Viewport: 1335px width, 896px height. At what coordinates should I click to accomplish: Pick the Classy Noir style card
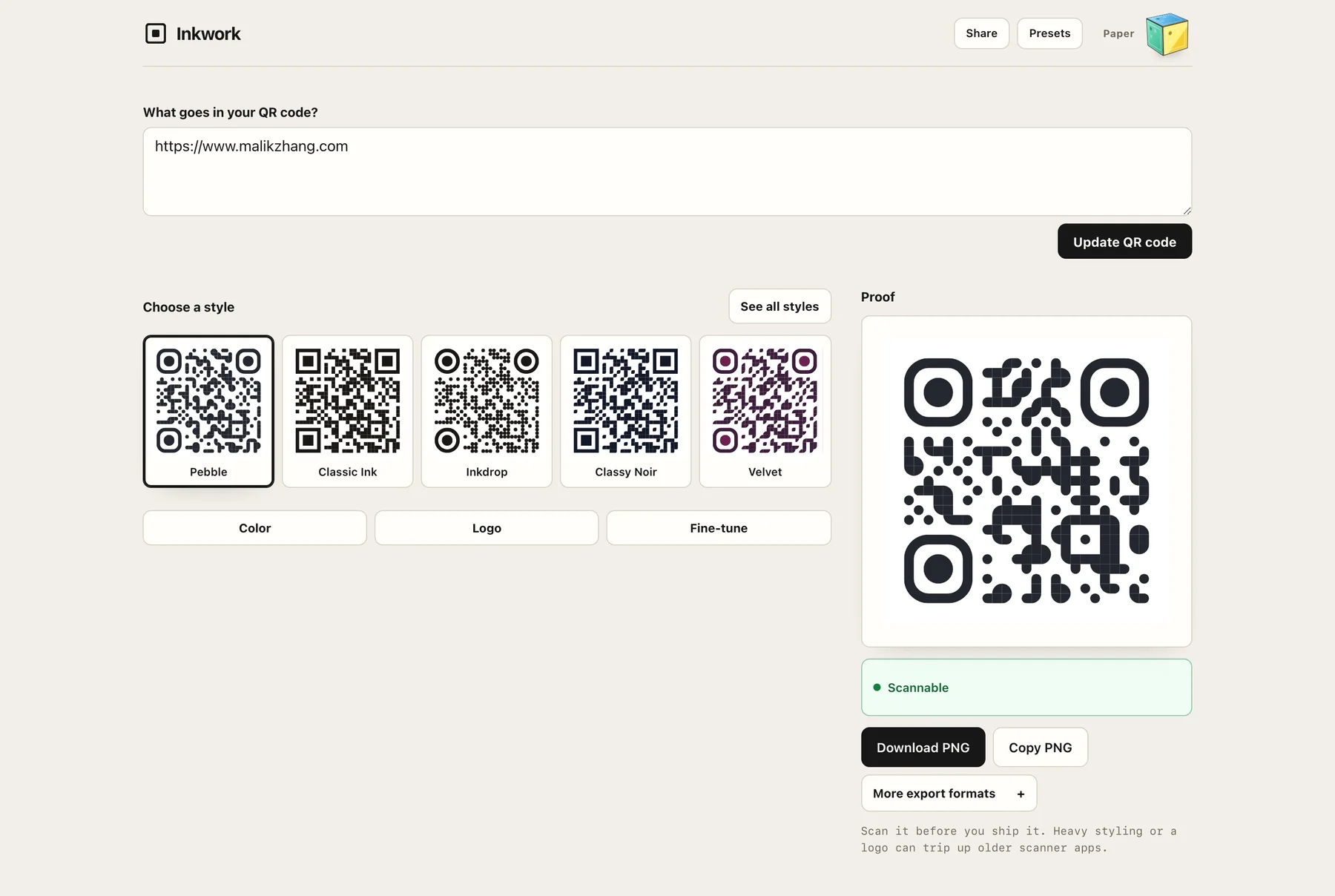626,411
